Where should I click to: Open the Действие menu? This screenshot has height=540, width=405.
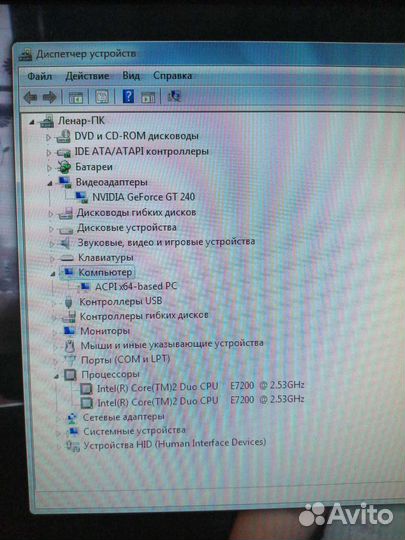pos(87,76)
